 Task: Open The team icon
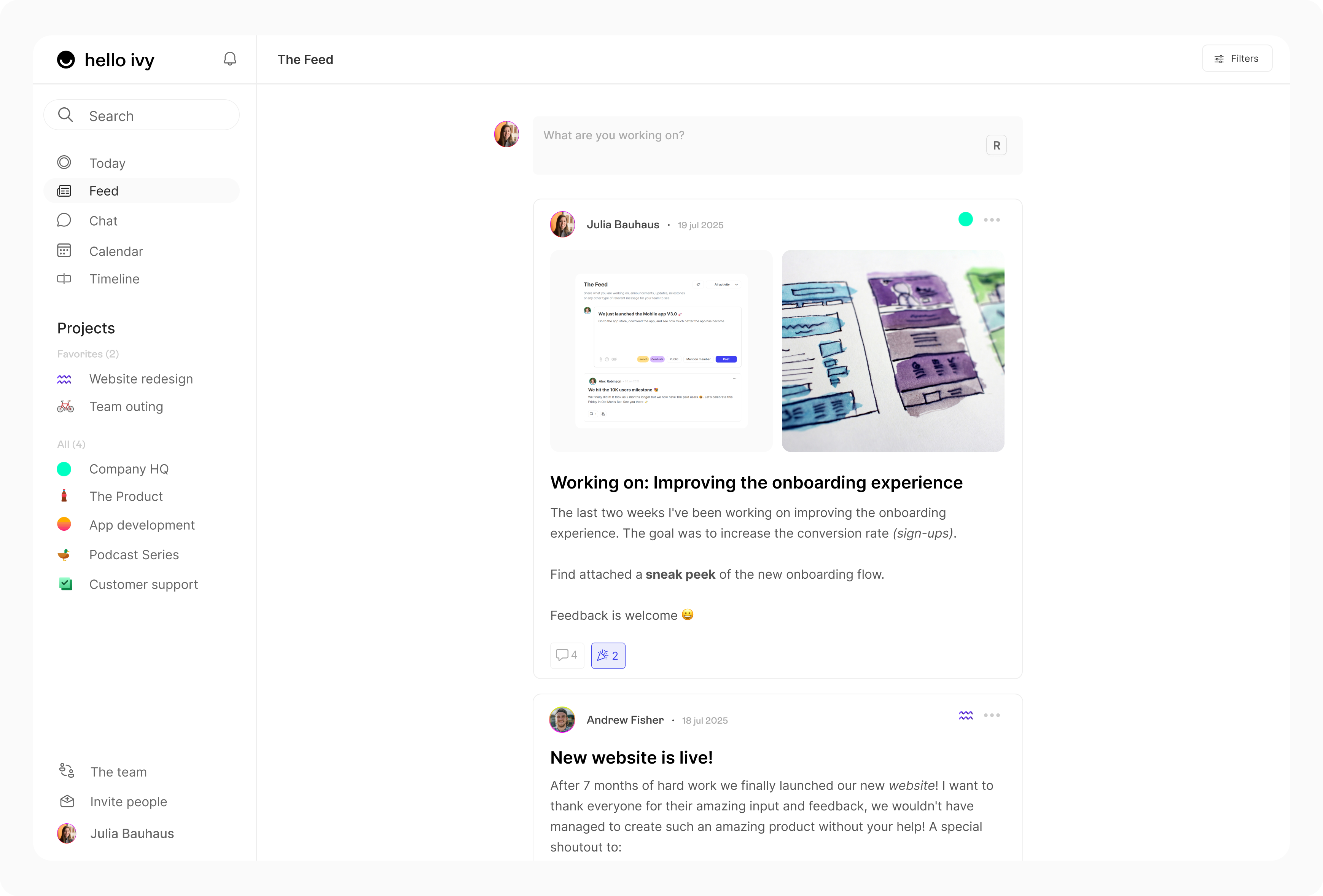pyautogui.click(x=67, y=771)
